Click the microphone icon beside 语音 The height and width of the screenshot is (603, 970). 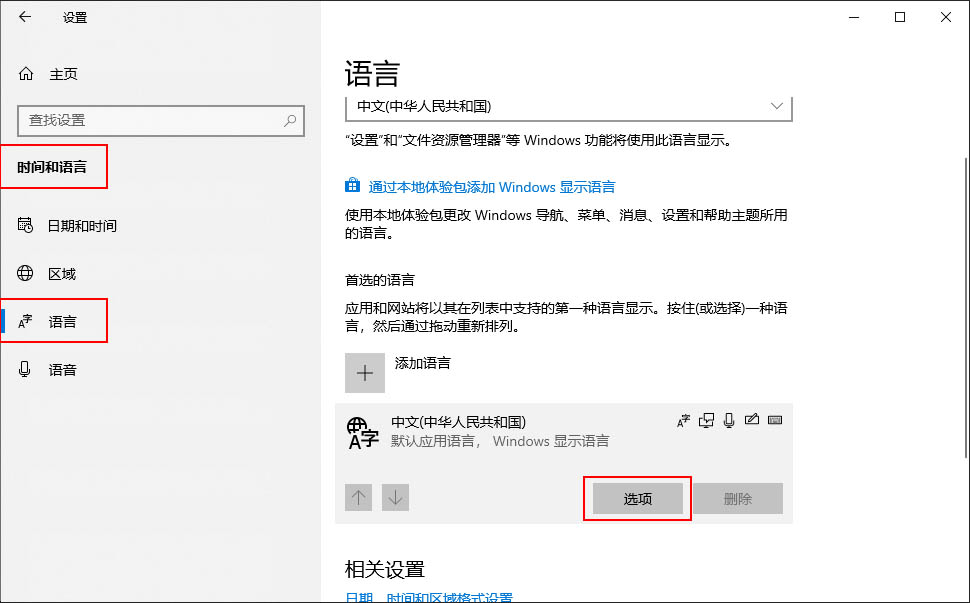pyautogui.click(x=25, y=369)
